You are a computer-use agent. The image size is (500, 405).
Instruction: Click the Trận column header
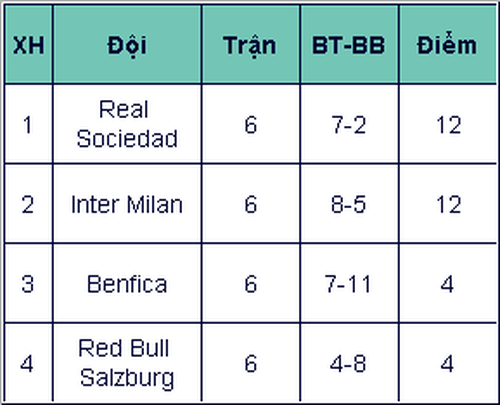251,44
